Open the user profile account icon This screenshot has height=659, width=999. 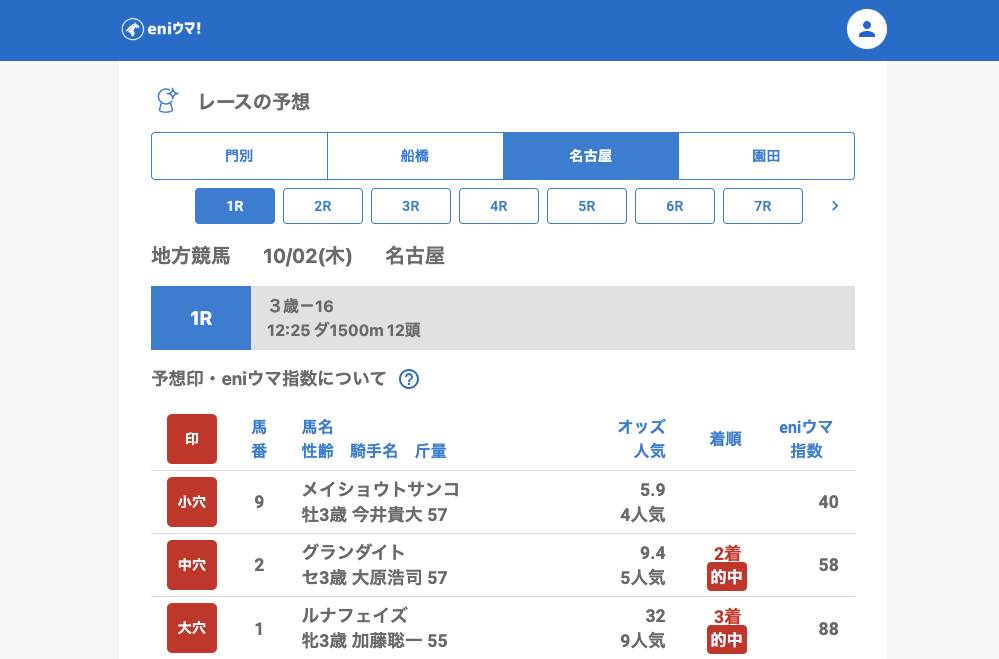coord(866,29)
